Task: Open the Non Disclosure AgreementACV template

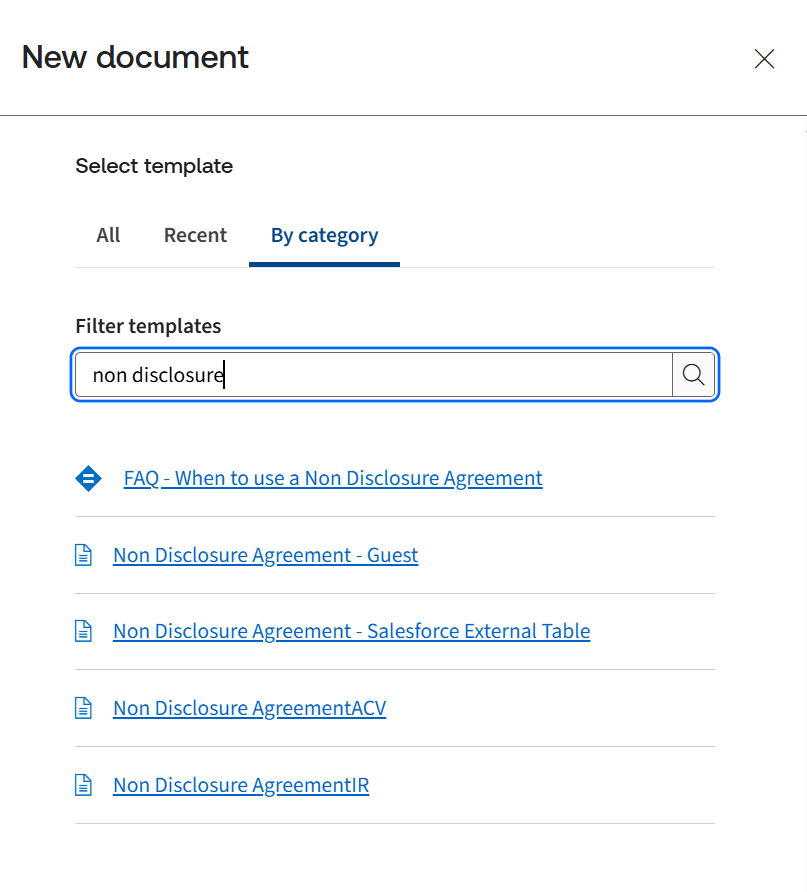Action: (249, 708)
